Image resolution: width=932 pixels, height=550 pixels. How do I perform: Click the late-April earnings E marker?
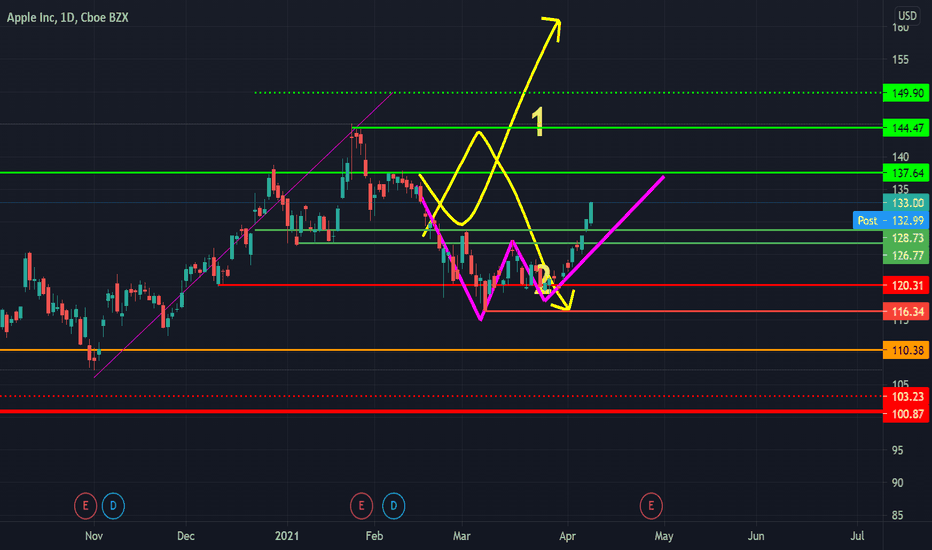(651, 506)
